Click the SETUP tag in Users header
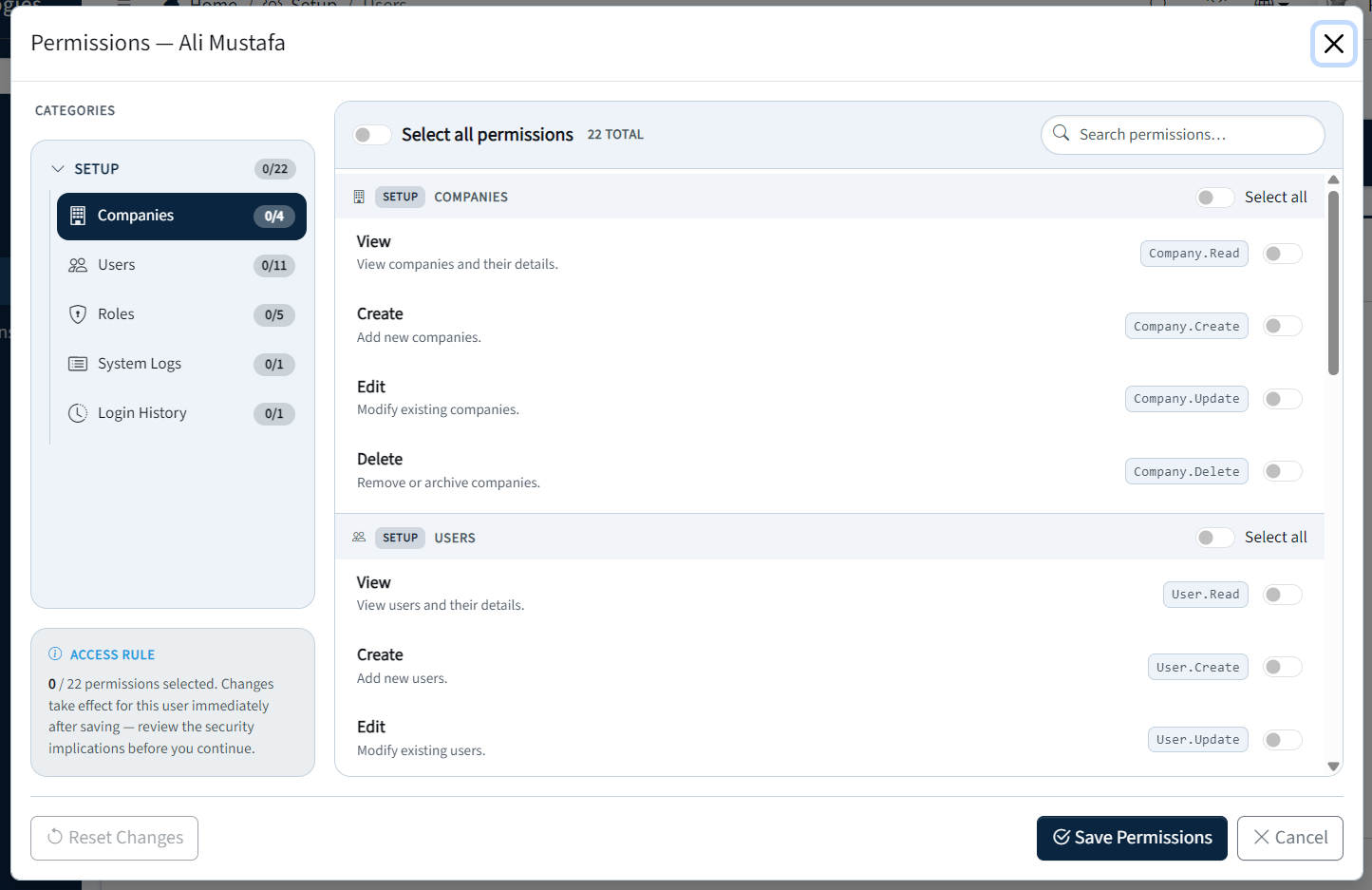The image size is (1372, 890). click(400, 538)
